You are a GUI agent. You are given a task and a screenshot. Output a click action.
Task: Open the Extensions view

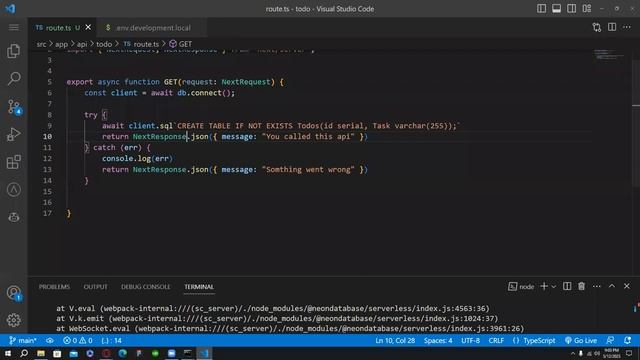click(x=13, y=162)
